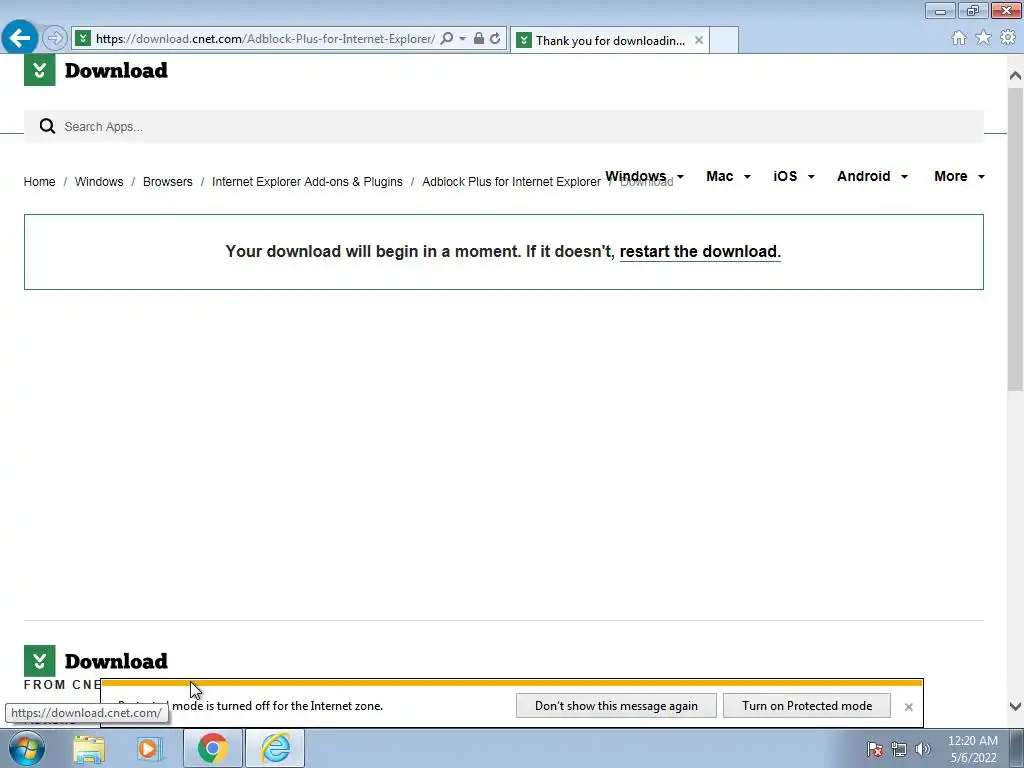Screen dimensions: 1024x768
Task: Open the address bar autocomplete dropdown arrow
Action: click(x=462, y=39)
